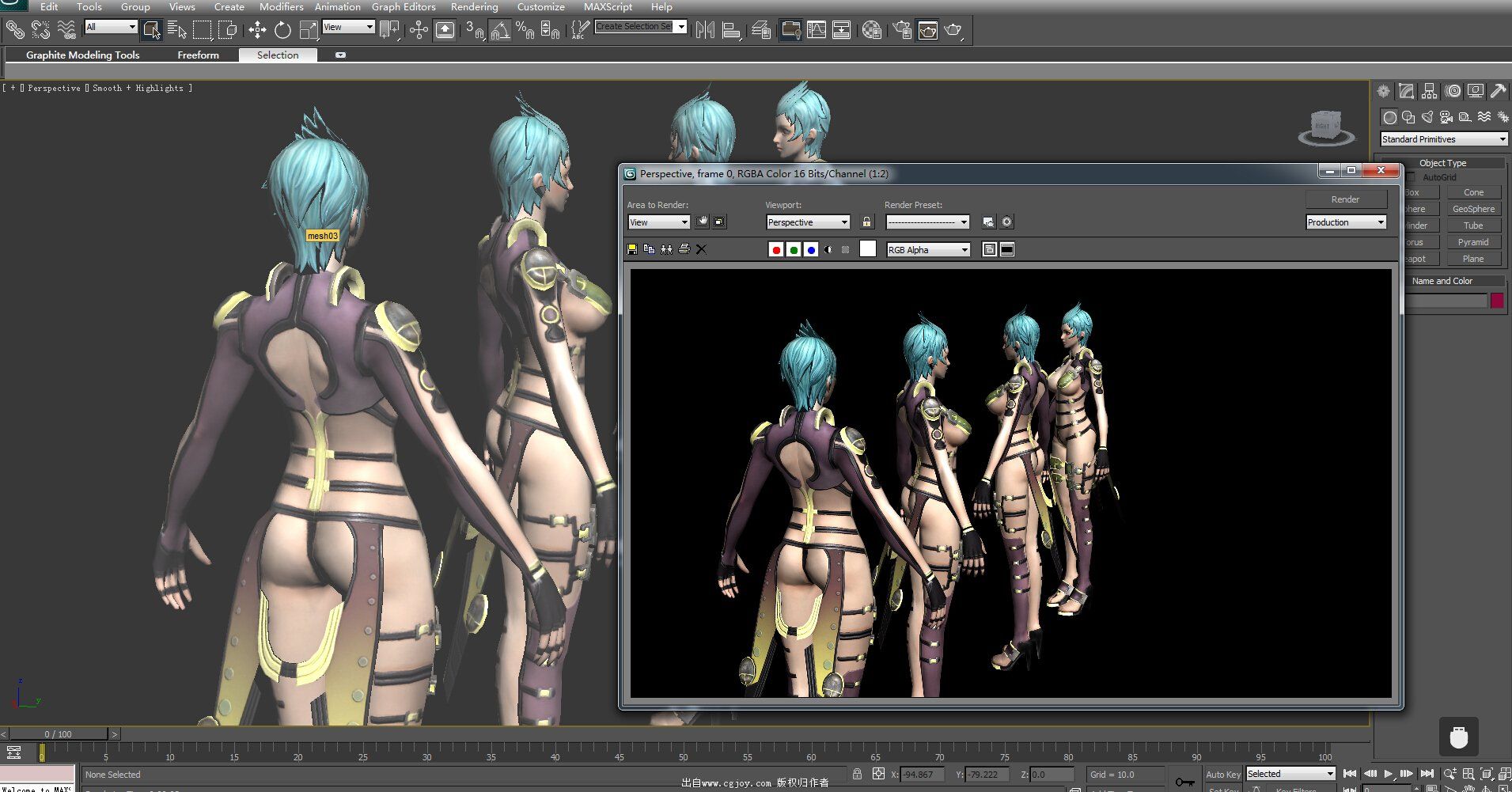Click Tube primitive button

(x=1473, y=225)
